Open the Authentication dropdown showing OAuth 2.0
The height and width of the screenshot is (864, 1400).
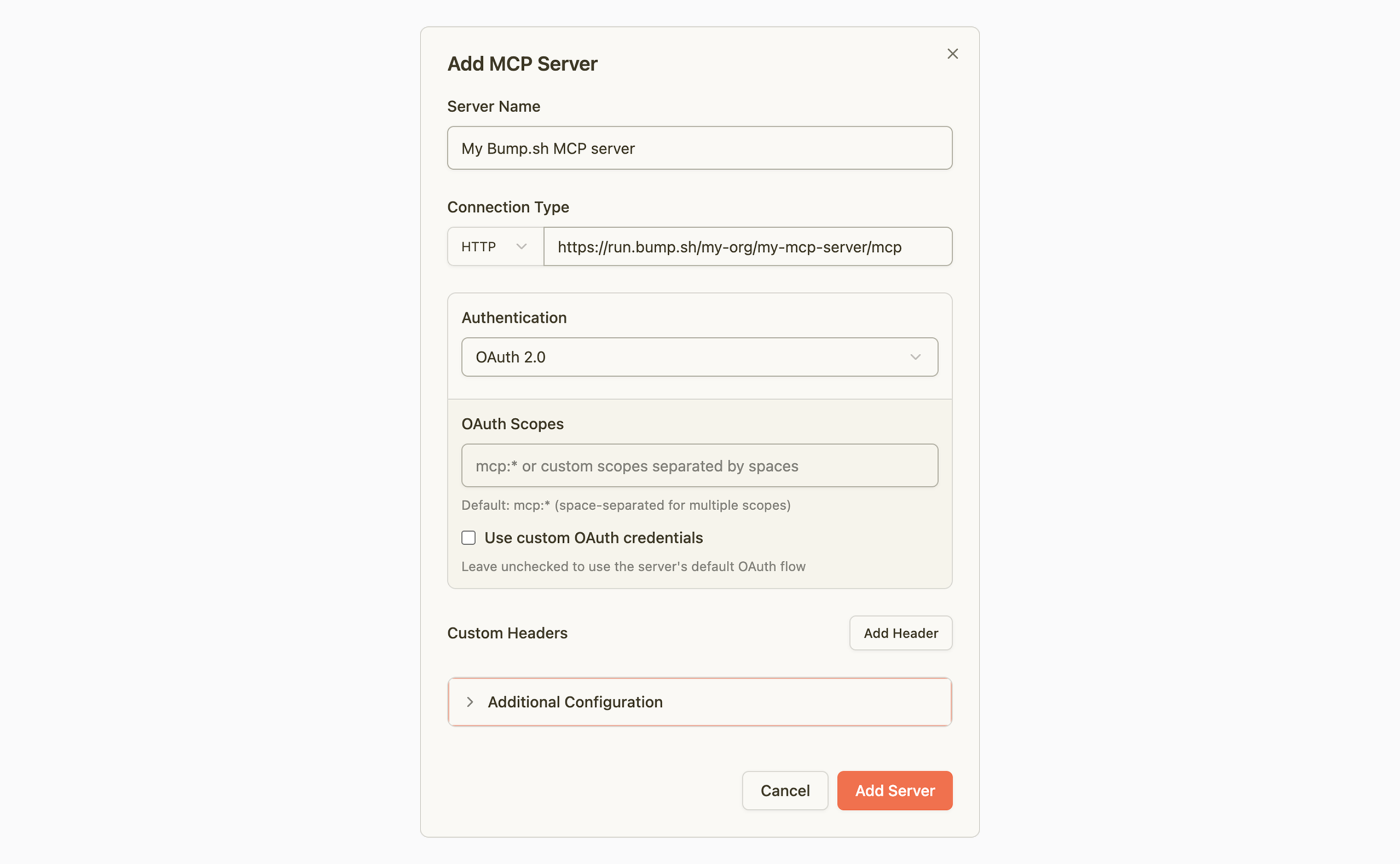coord(699,357)
